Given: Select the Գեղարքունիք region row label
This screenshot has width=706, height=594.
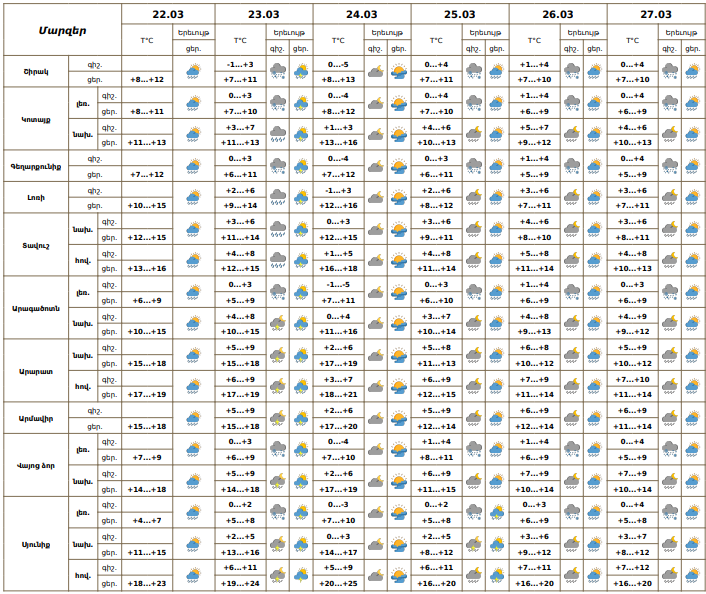Looking at the screenshot, I should [36, 166].
